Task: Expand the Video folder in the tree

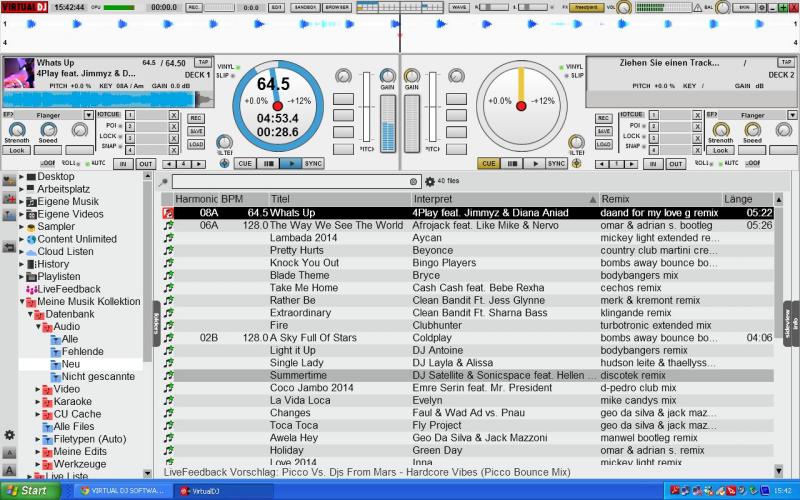Action: [38, 389]
